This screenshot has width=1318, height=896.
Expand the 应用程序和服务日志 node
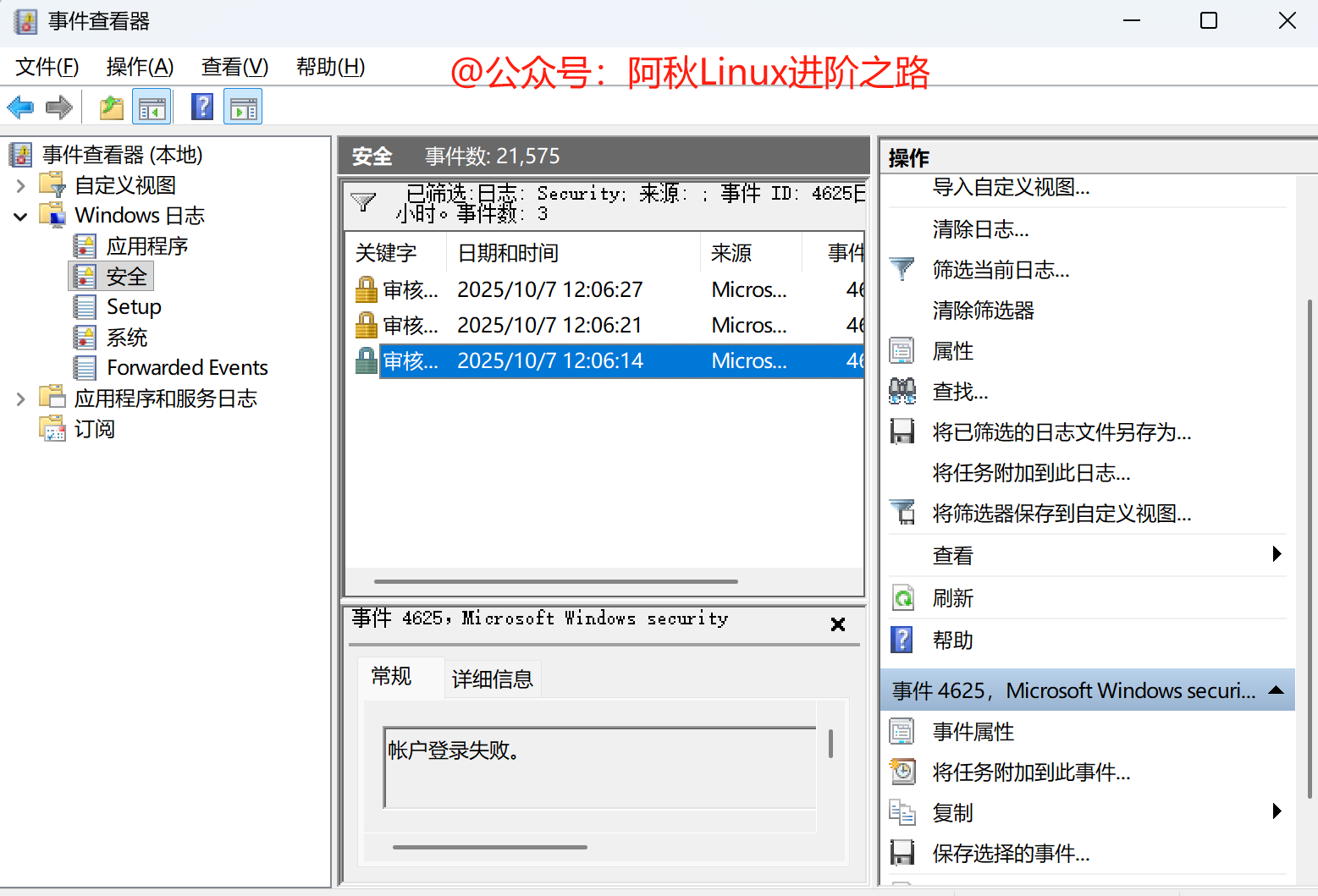pos(19,398)
